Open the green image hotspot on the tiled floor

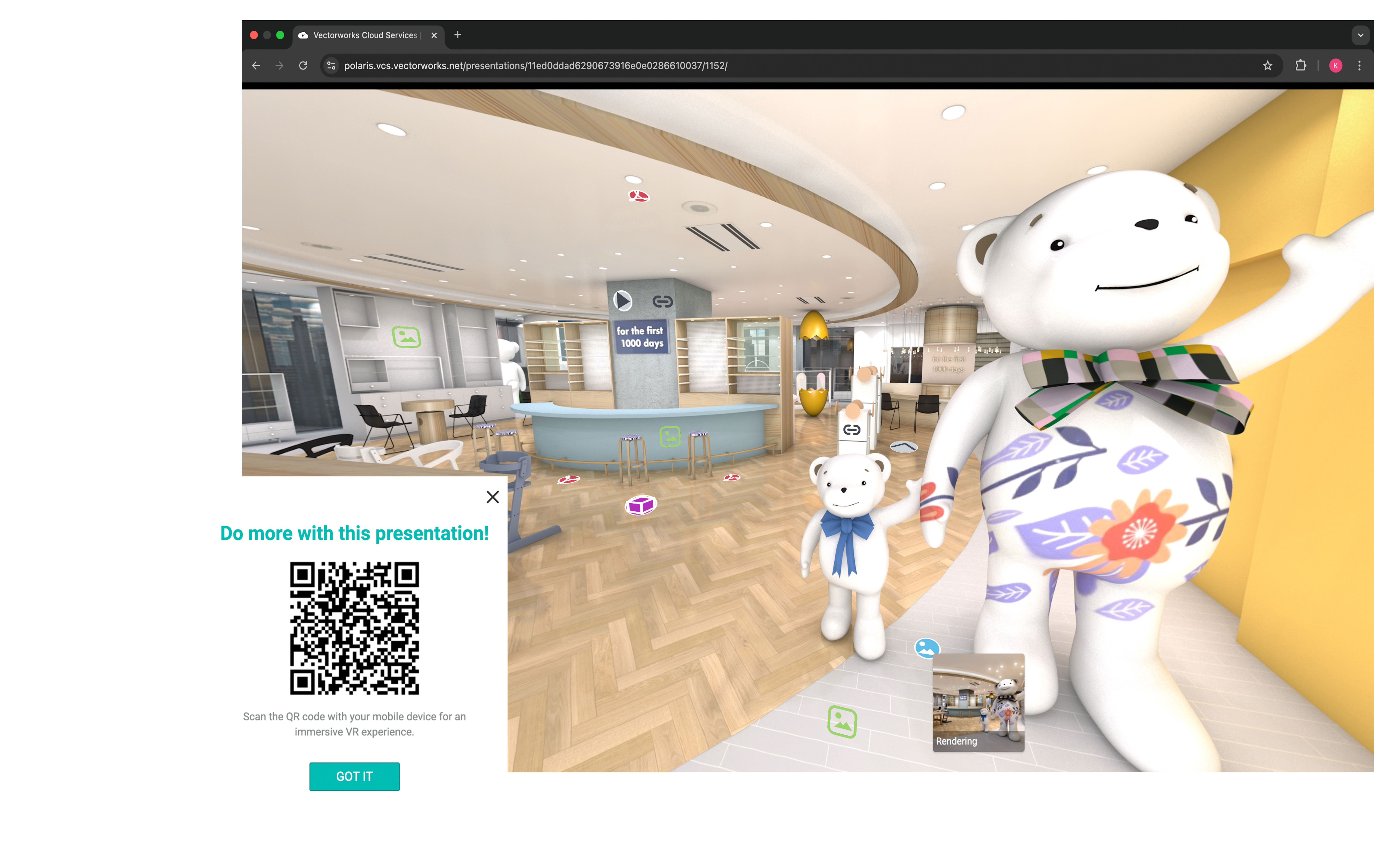click(842, 722)
